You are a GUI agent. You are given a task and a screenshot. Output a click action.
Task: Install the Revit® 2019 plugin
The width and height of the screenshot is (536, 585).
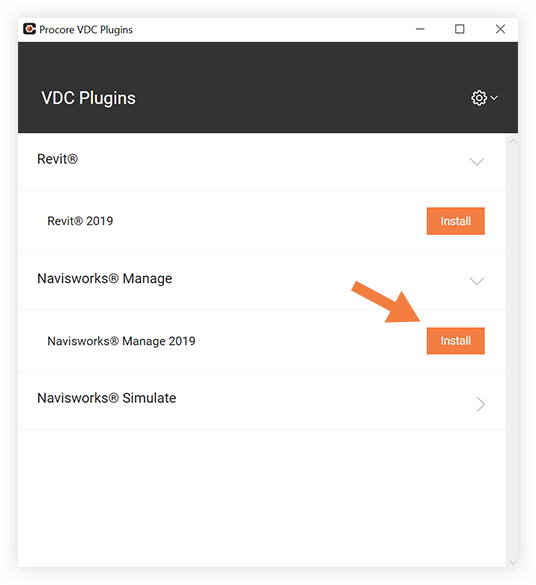(x=455, y=221)
